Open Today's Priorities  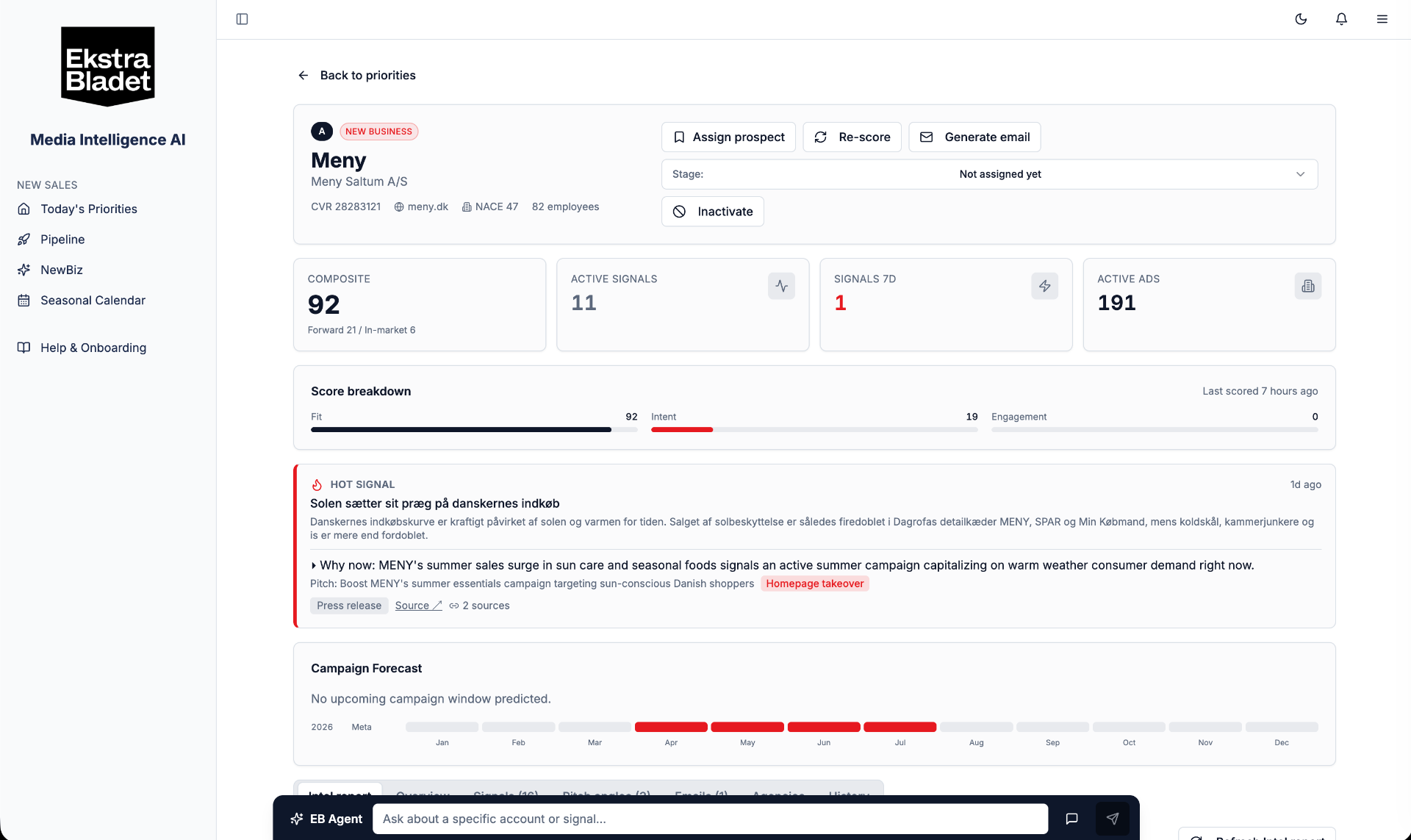pos(89,209)
